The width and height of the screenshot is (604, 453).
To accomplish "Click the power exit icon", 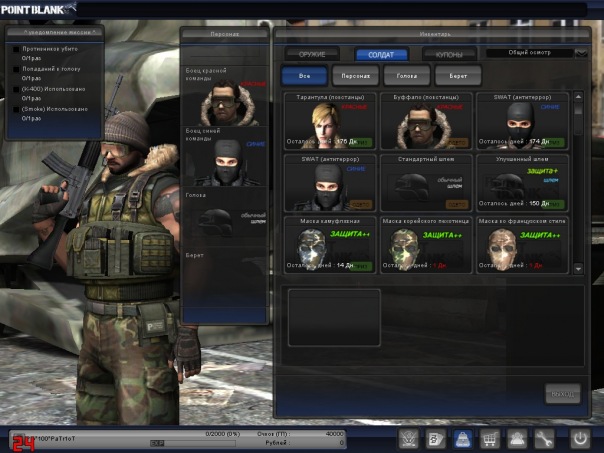I will pos(580,438).
